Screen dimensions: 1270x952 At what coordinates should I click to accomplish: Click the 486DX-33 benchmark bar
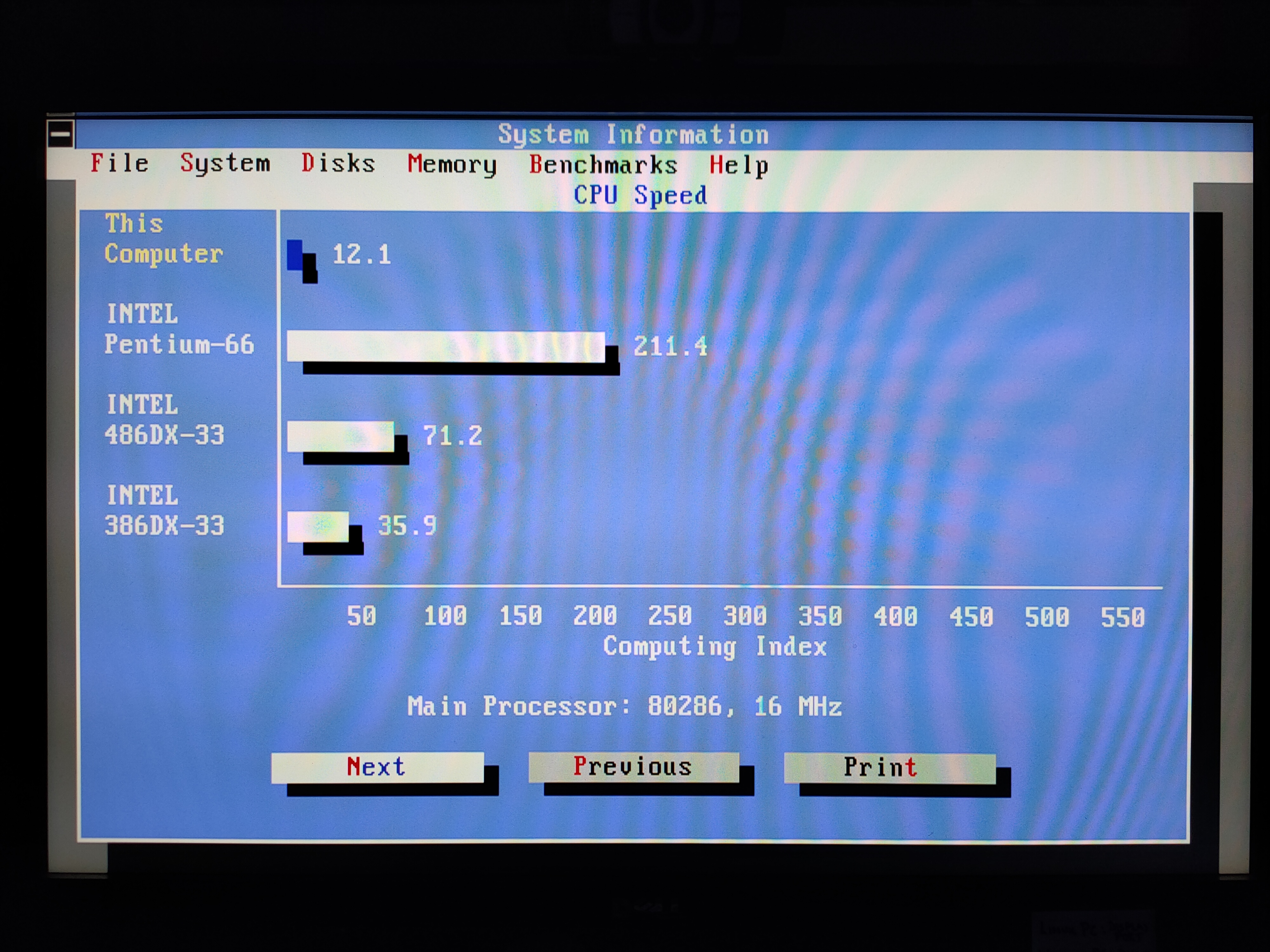coord(340,436)
